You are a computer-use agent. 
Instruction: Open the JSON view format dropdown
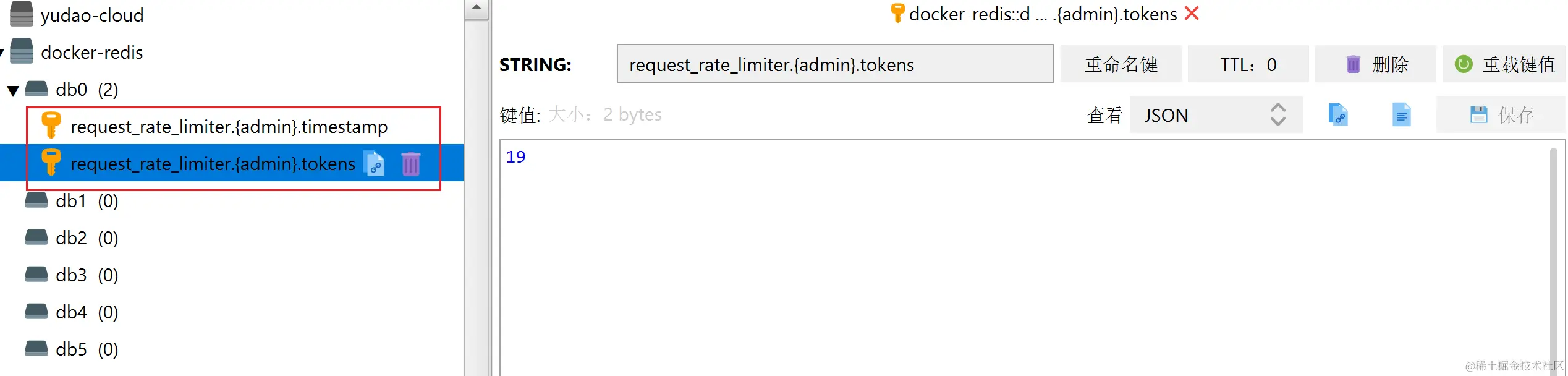(1215, 115)
